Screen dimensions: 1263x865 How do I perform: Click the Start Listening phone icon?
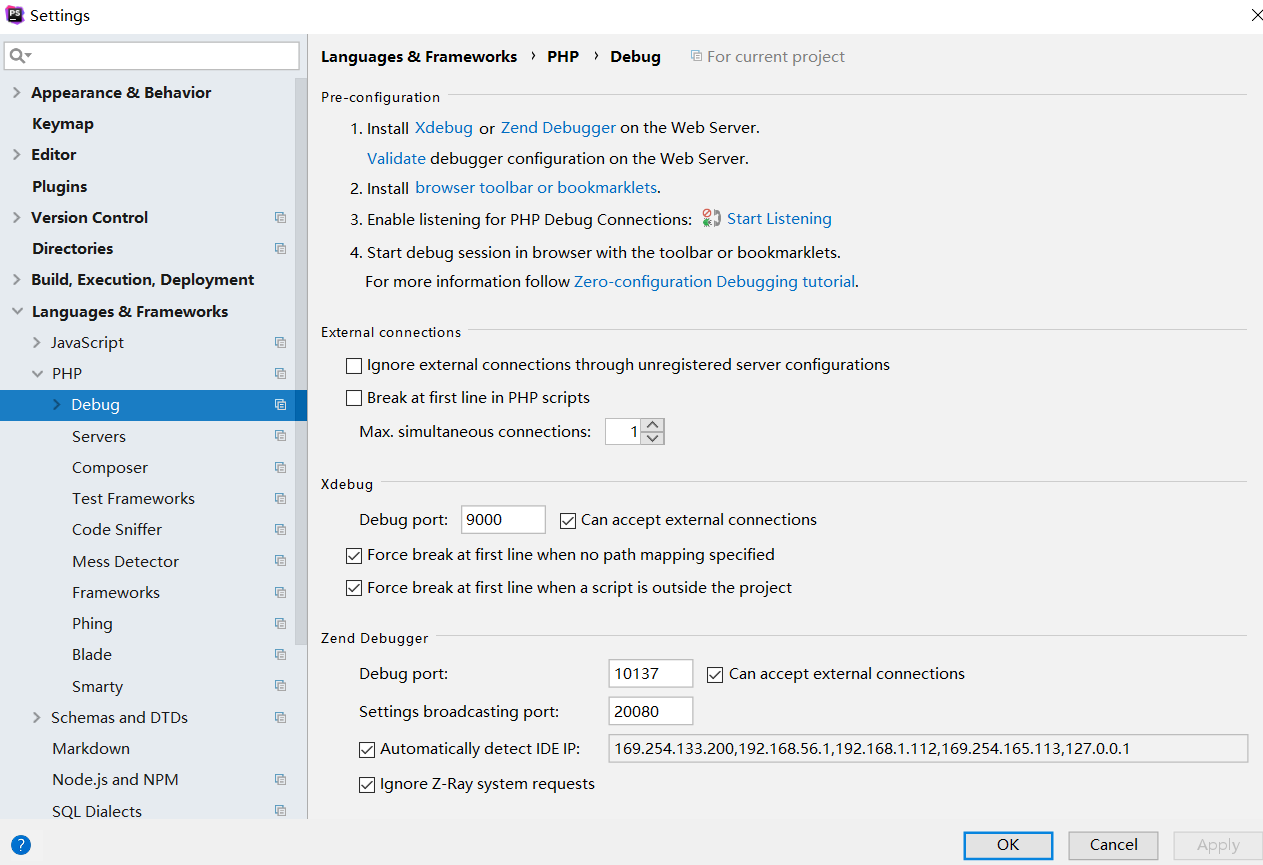[x=711, y=219]
